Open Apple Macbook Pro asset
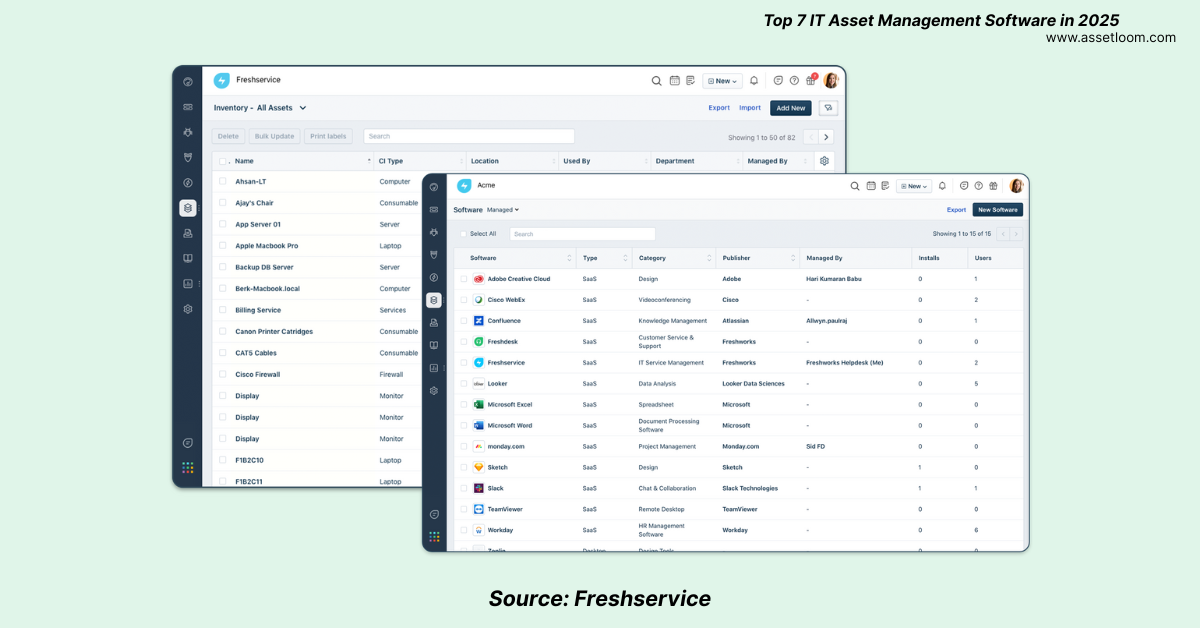1200x628 pixels. [x=266, y=246]
